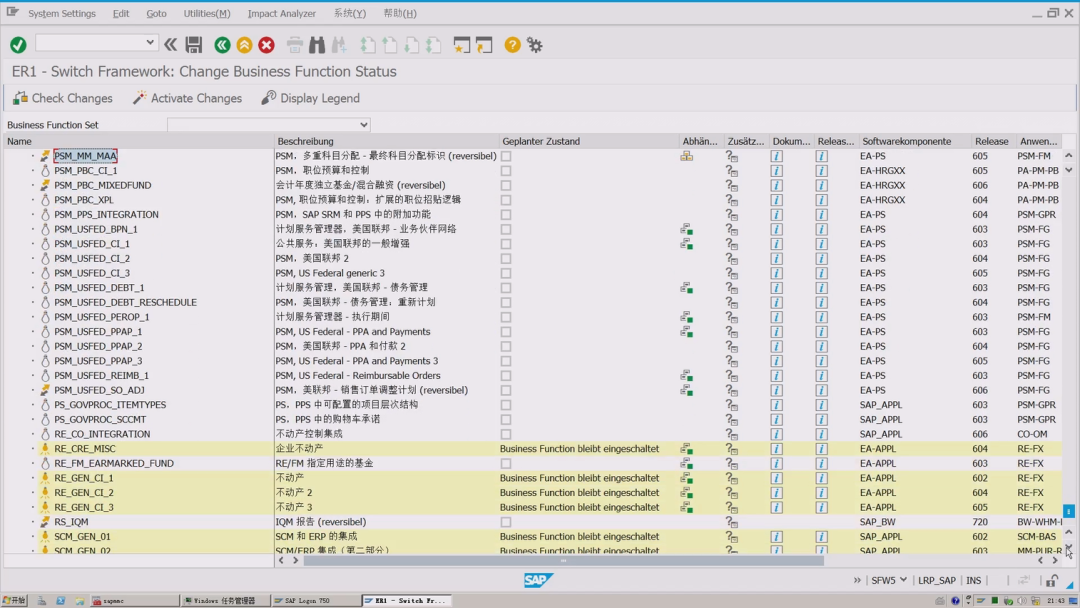Show dependencies icon for PSM_USFED_BPN_1

pyautogui.click(x=687, y=229)
